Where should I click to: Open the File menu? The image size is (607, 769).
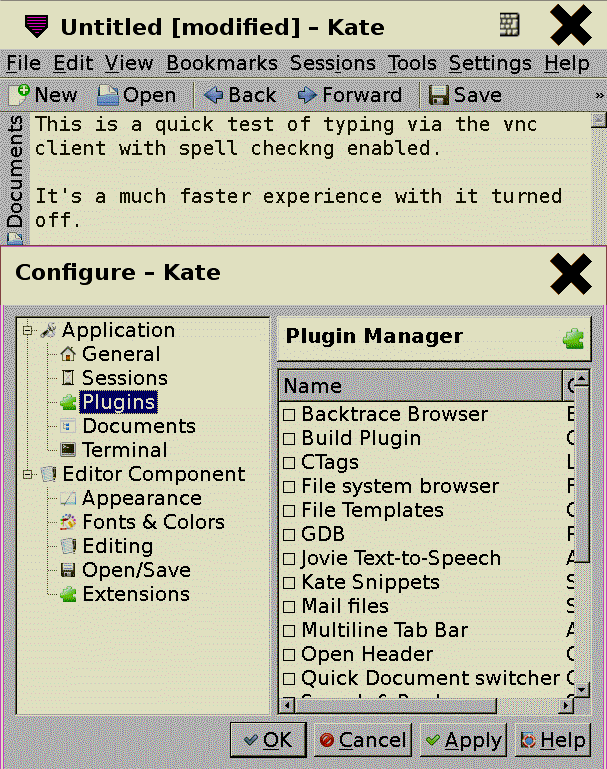(24, 63)
